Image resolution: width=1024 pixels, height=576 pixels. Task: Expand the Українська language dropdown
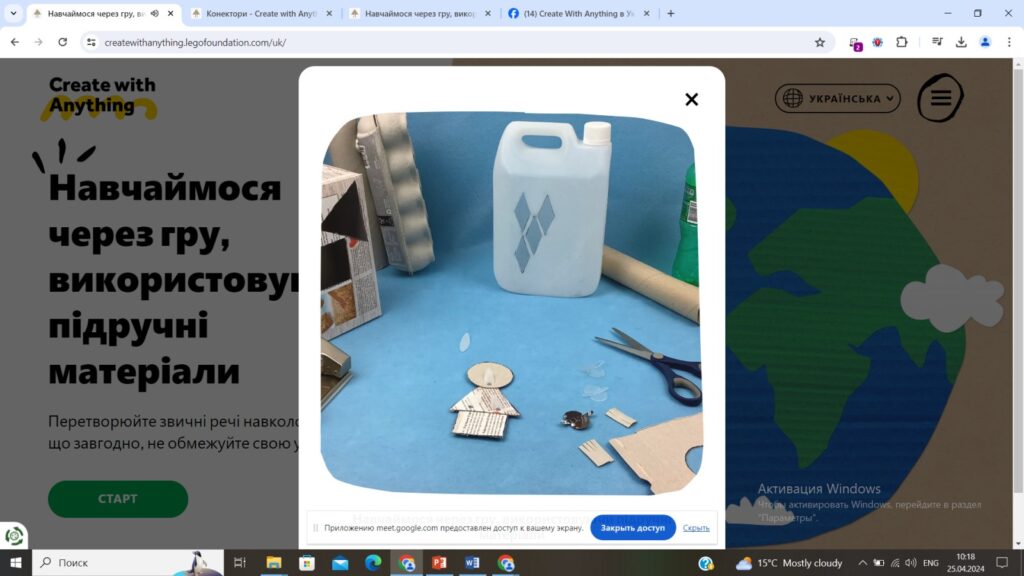pyautogui.click(x=837, y=99)
